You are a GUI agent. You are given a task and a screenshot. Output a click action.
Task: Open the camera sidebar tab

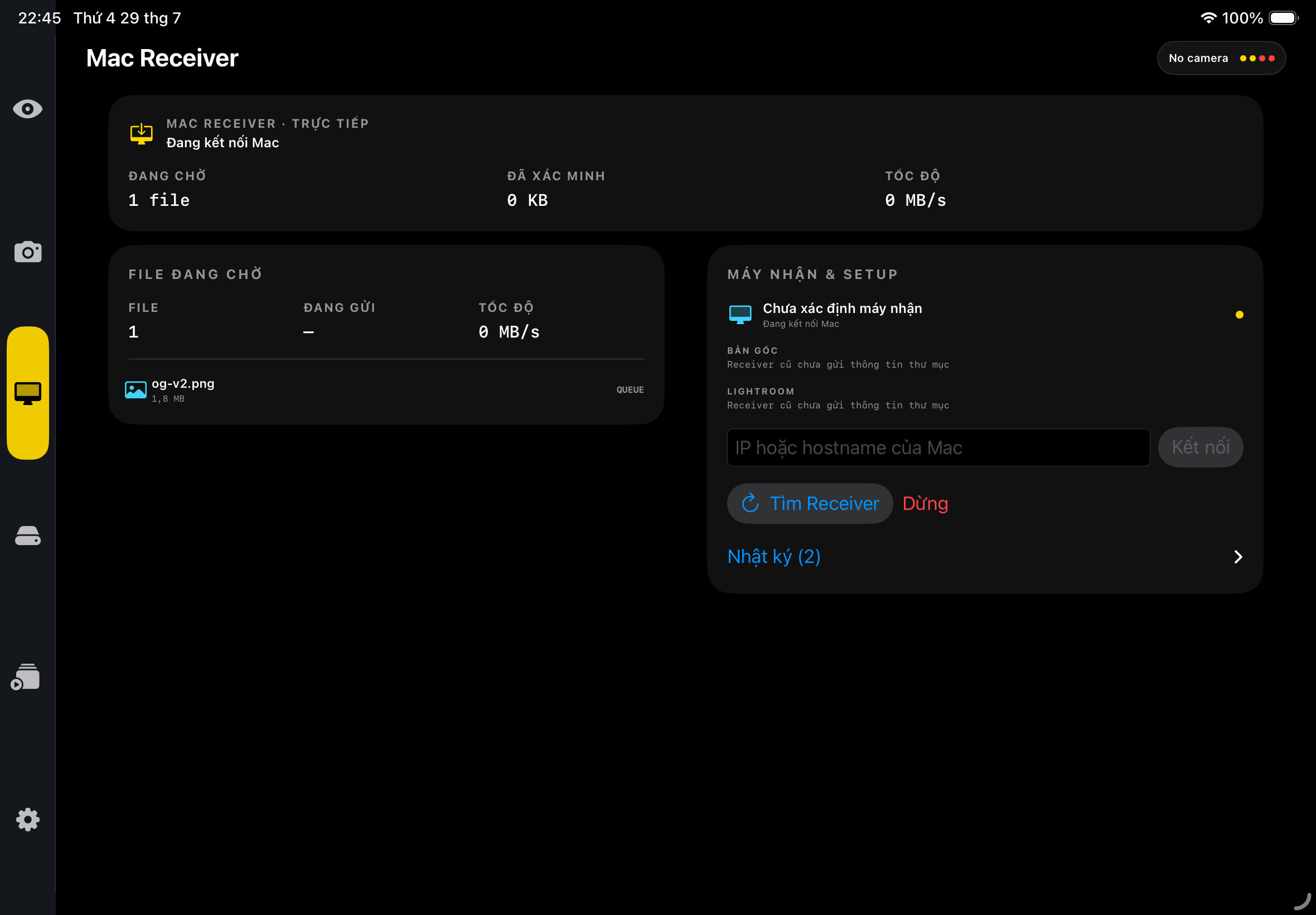click(x=27, y=252)
